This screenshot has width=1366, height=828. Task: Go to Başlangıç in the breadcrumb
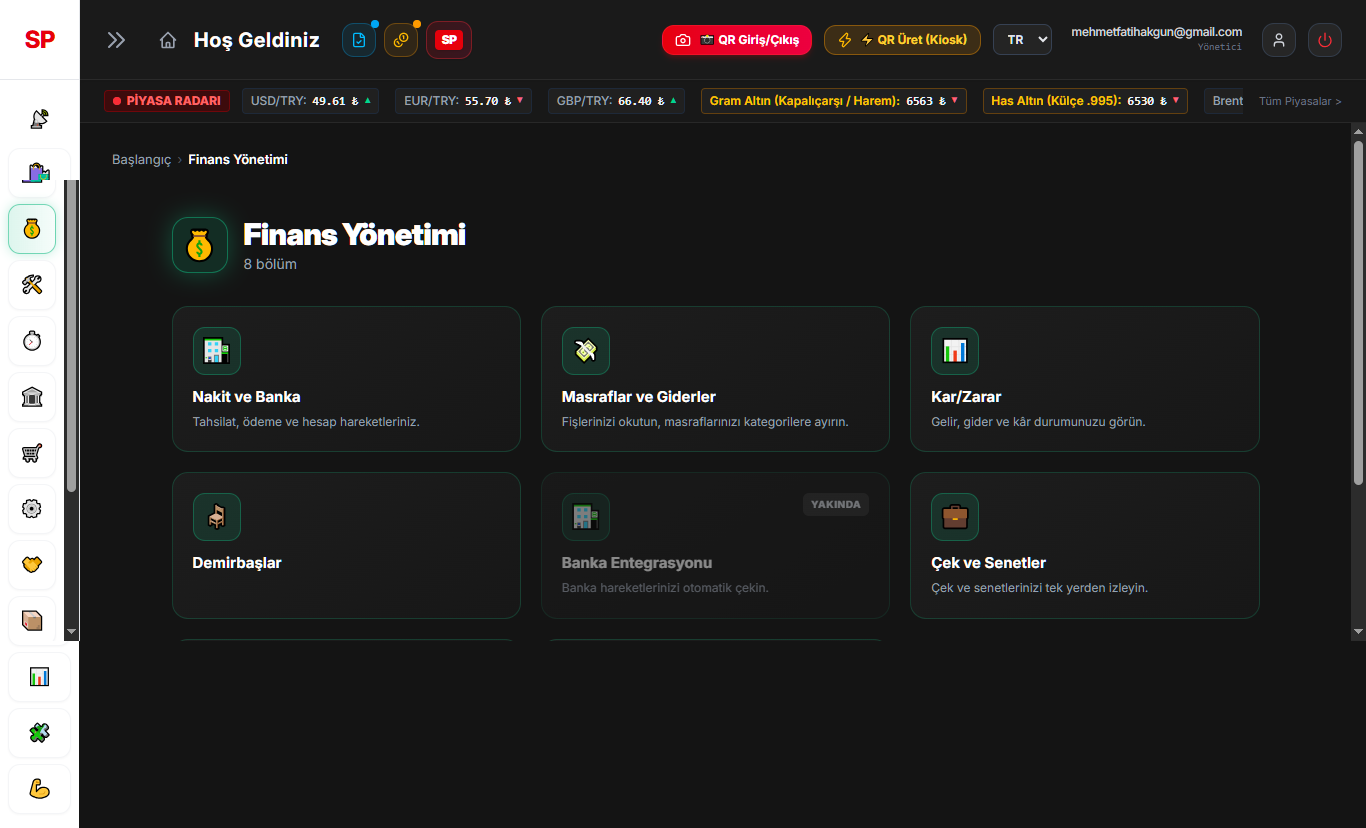142,160
